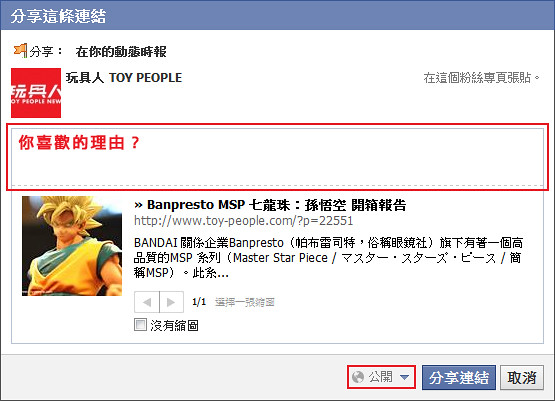
Task: Open the 公開 privacy dropdown arrow
Action: pyautogui.click(x=404, y=377)
